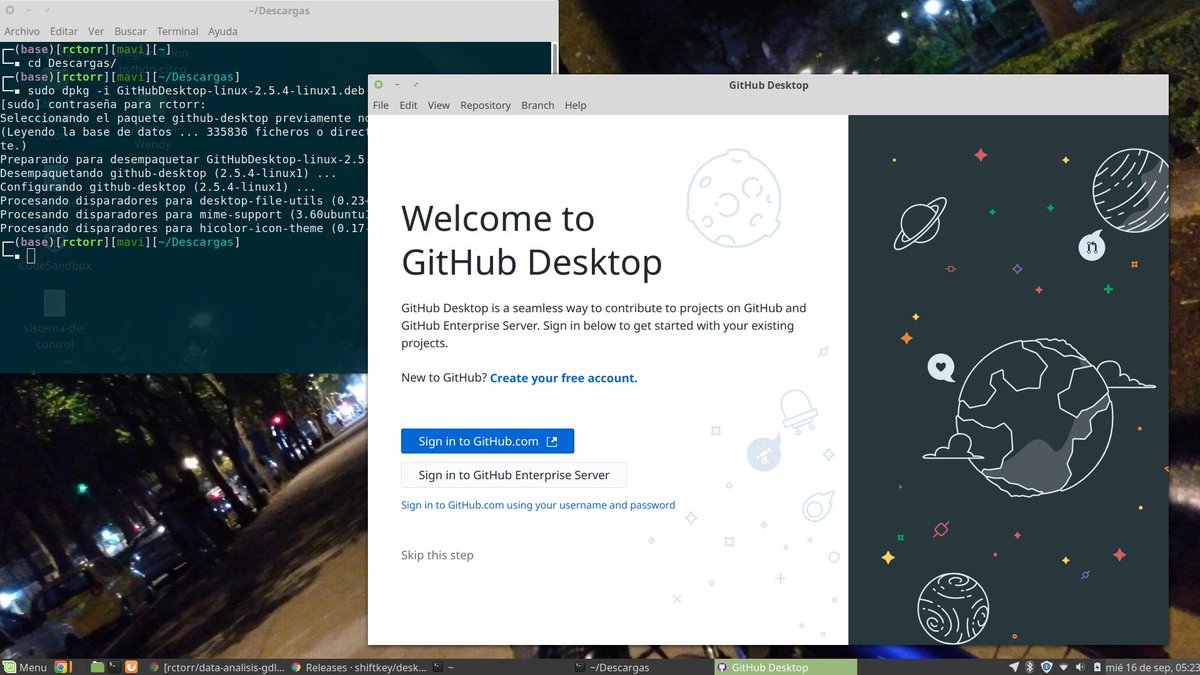Follow the Create your free account link
This screenshot has height=675, width=1200.
coord(563,378)
